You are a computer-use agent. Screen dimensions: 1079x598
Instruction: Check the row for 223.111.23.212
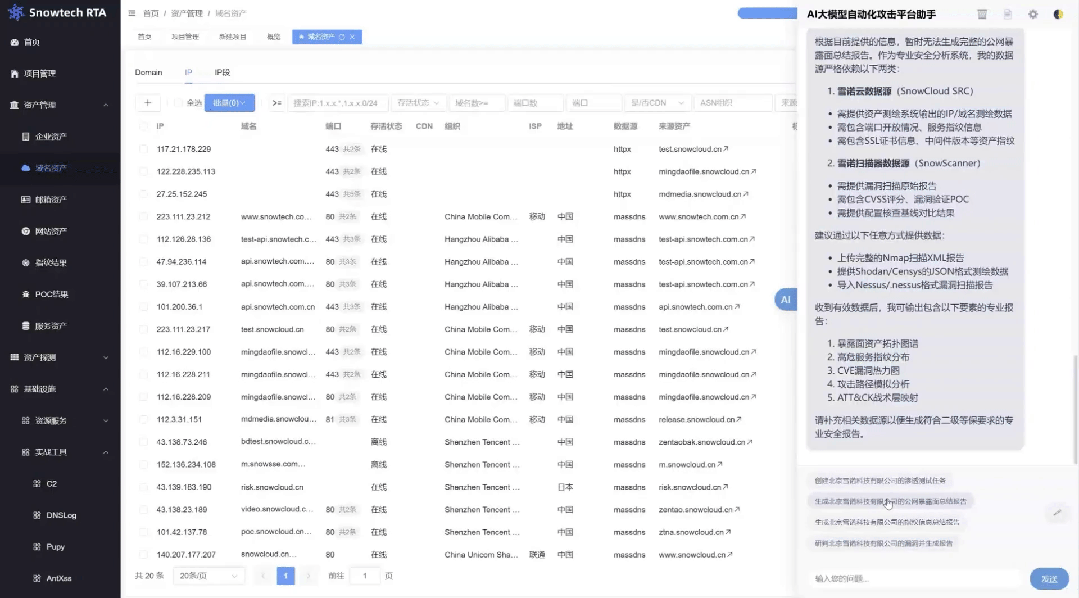point(143,217)
